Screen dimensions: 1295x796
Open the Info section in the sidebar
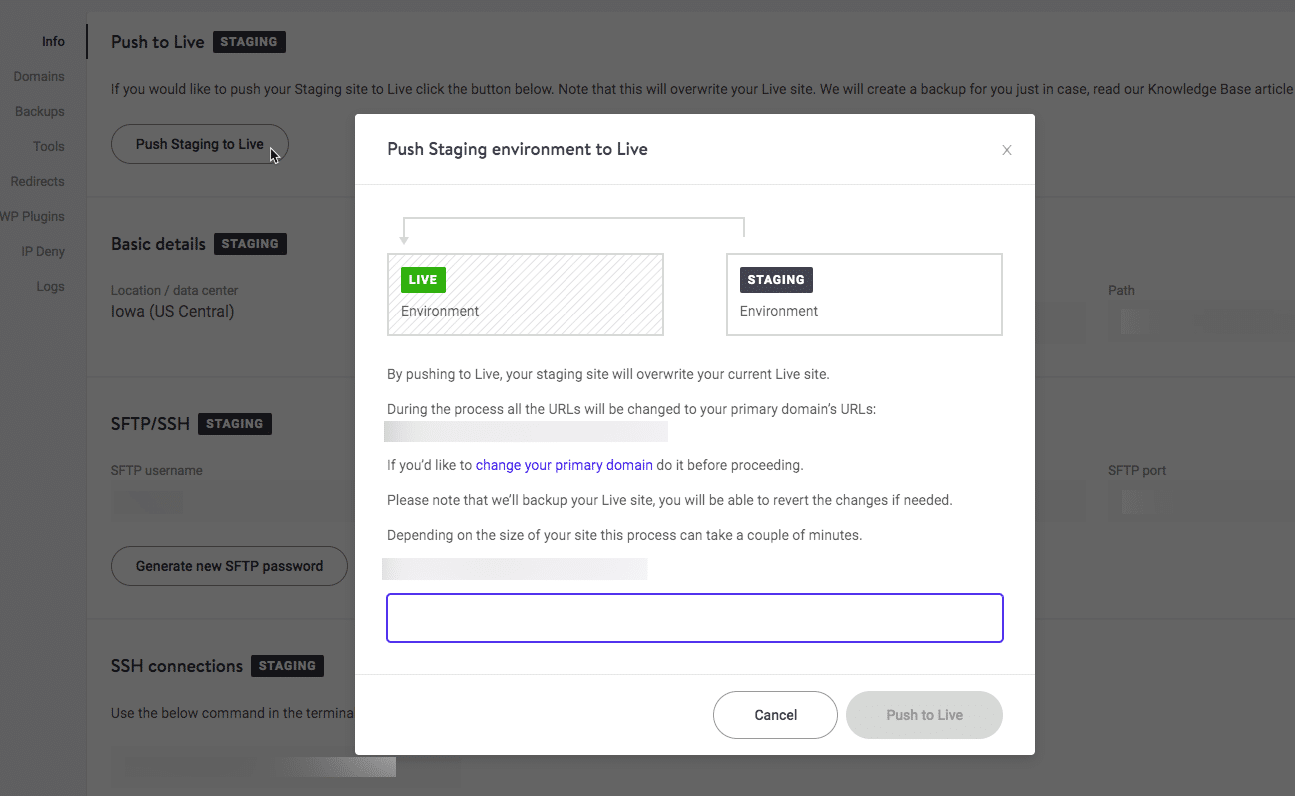(53, 41)
